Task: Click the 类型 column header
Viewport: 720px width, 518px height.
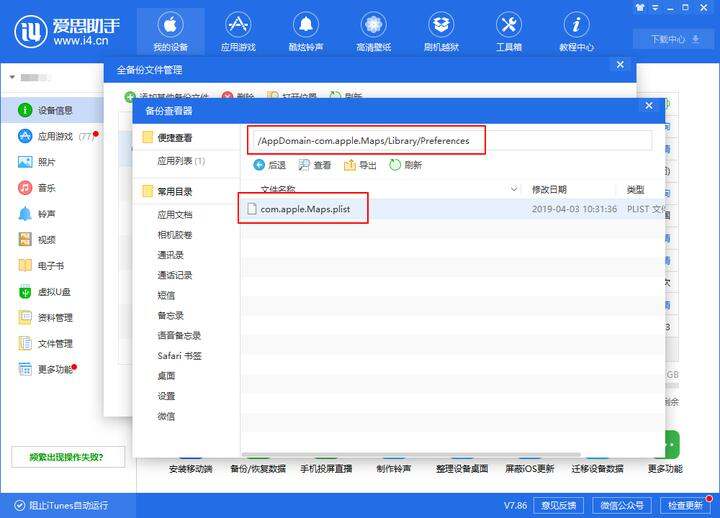Action: (x=636, y=189)
